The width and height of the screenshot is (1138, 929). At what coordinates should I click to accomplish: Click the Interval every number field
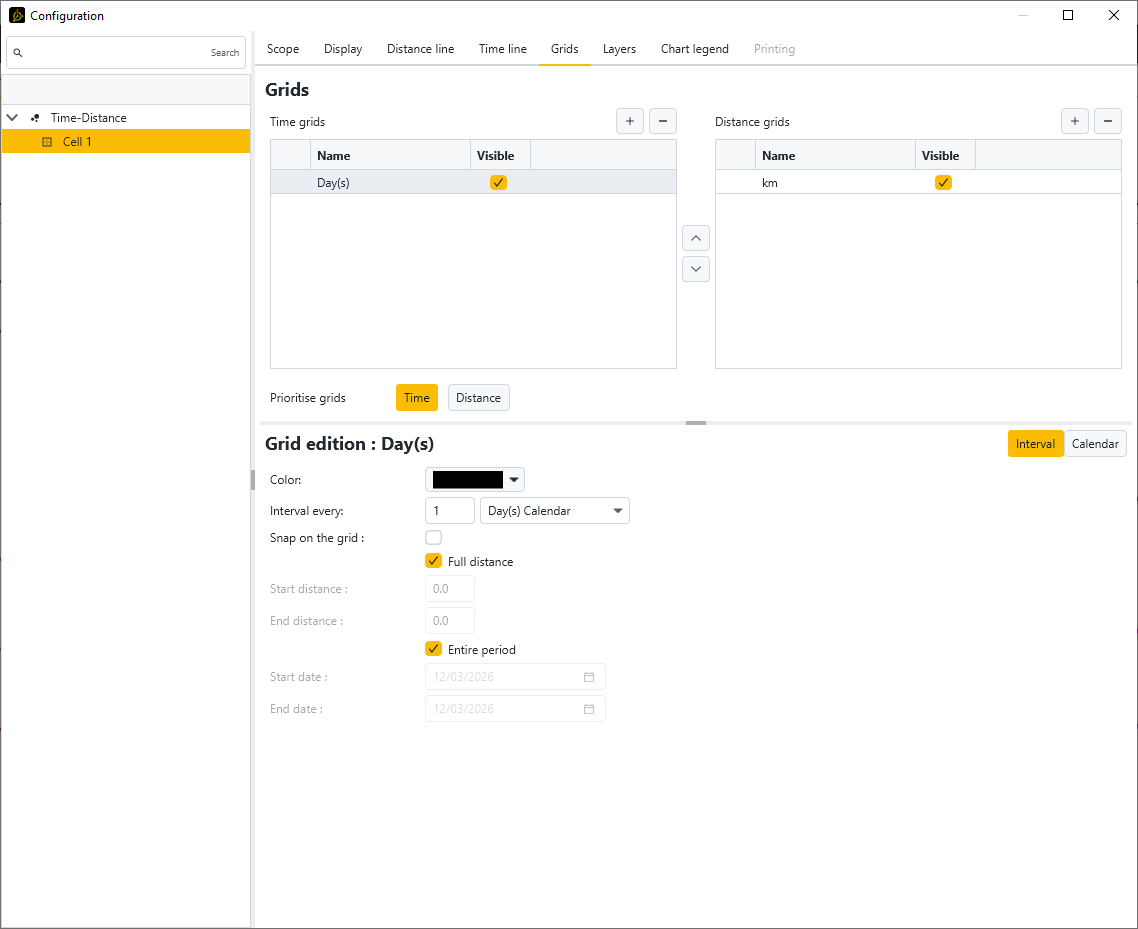point(449,511)
